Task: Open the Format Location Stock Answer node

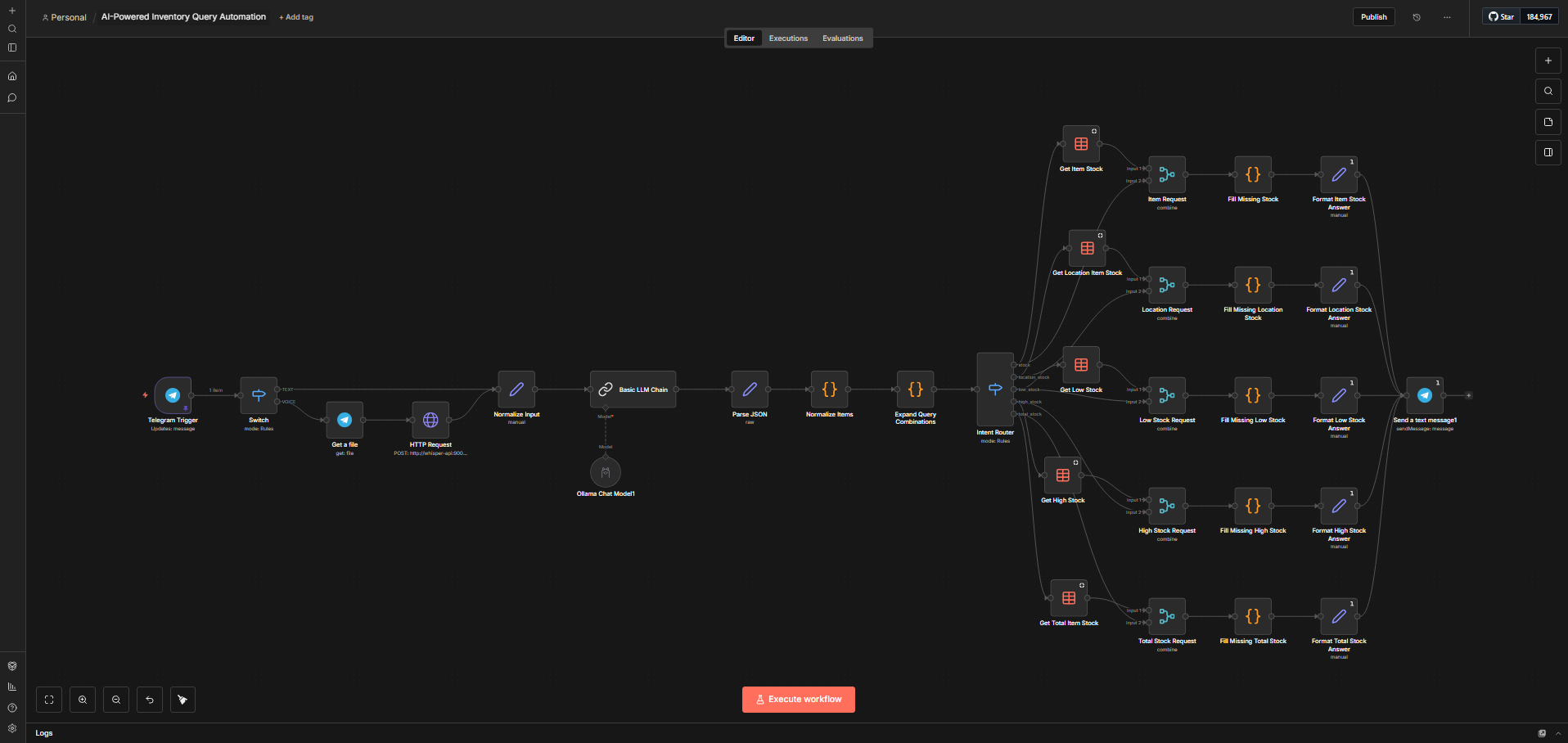Action: point(1339,285)
